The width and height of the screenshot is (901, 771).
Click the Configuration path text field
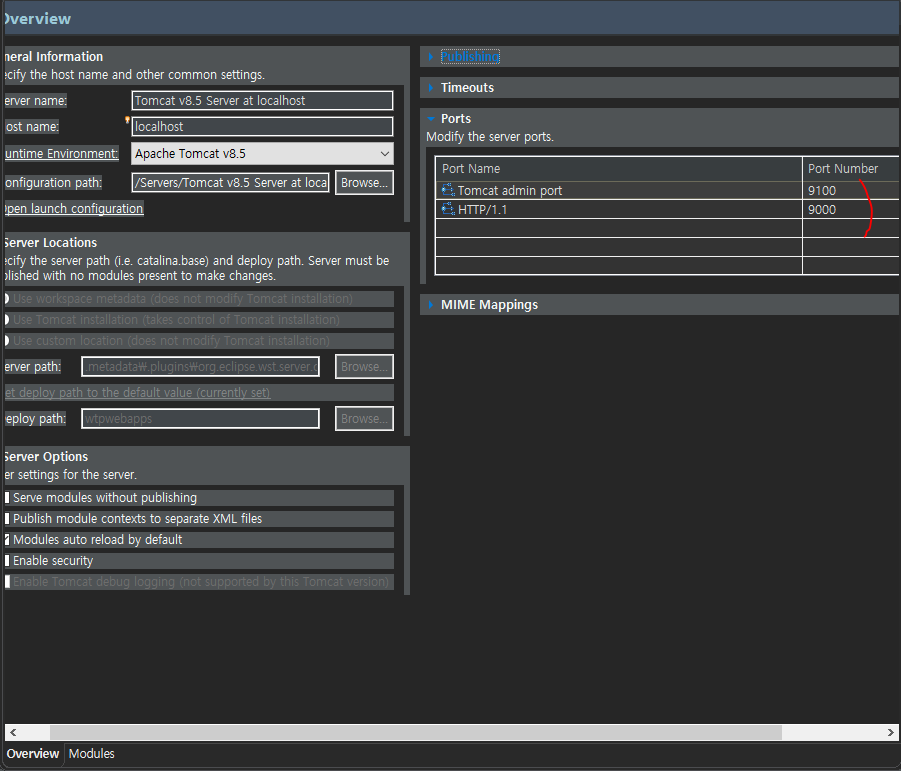coord(230,183)
